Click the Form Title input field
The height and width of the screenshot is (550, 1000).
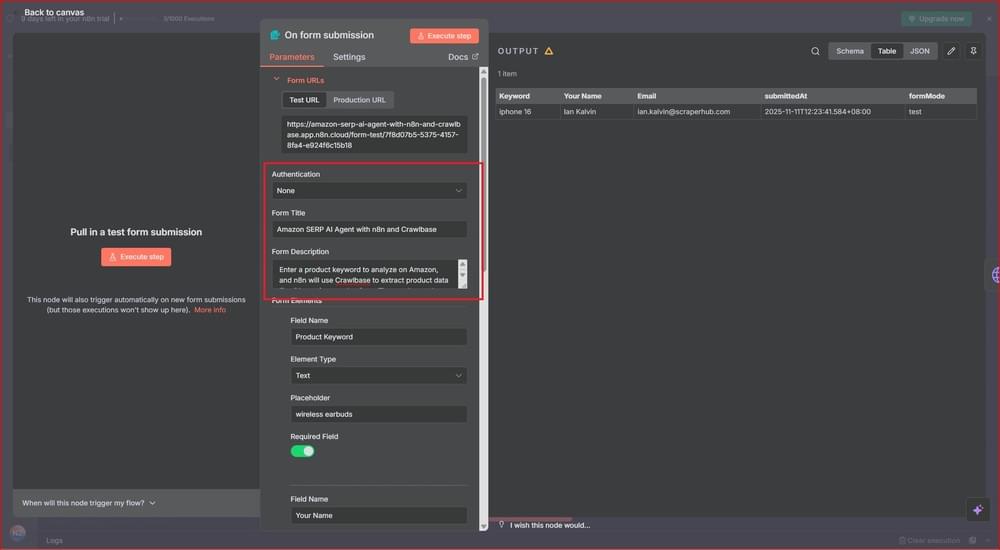tap(369, 229)
